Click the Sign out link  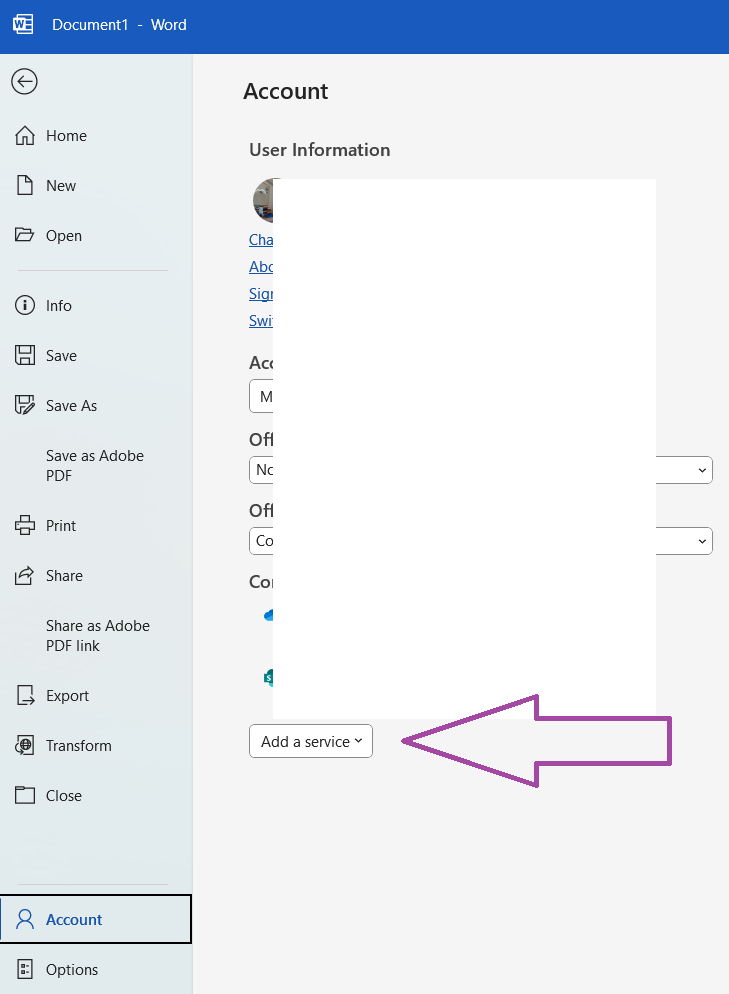pyautogui.click(x=262, y=293)
